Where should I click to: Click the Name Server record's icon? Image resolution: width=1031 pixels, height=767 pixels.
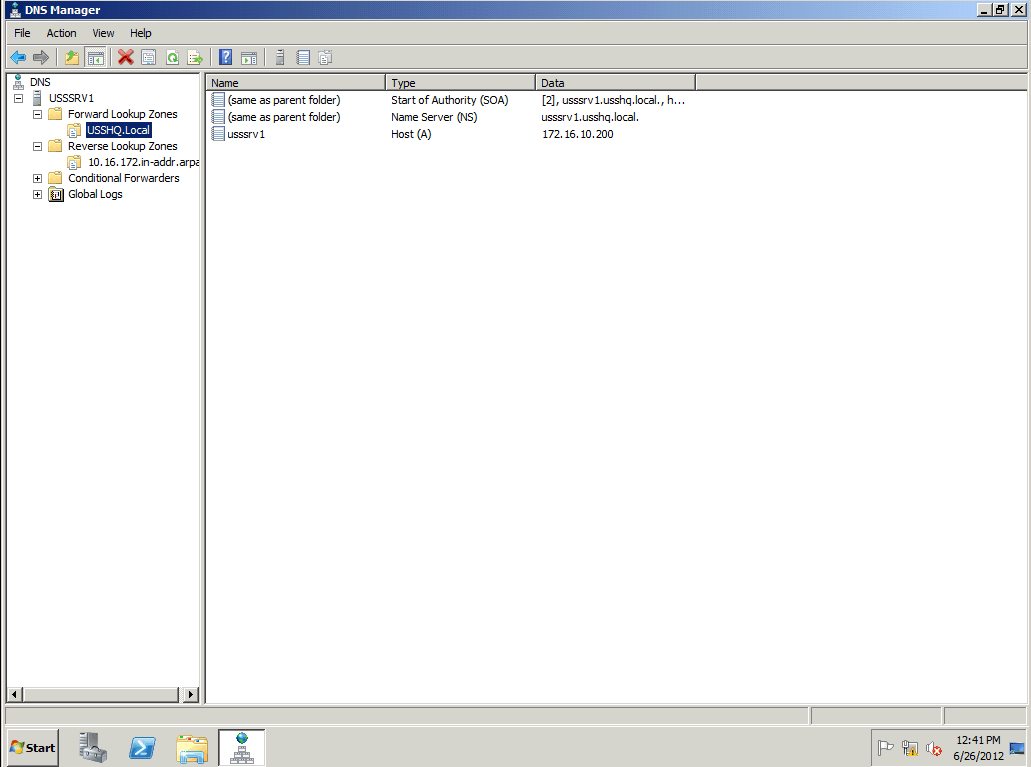coord(218,117)
